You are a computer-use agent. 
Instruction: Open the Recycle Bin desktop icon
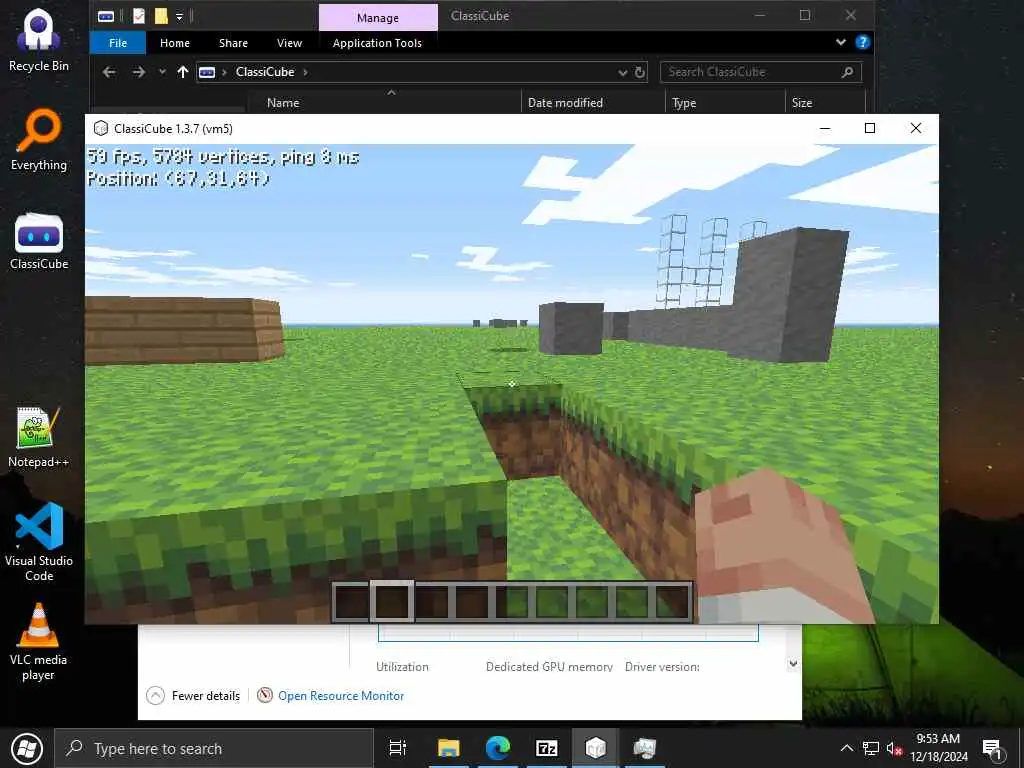click(39, 40)
